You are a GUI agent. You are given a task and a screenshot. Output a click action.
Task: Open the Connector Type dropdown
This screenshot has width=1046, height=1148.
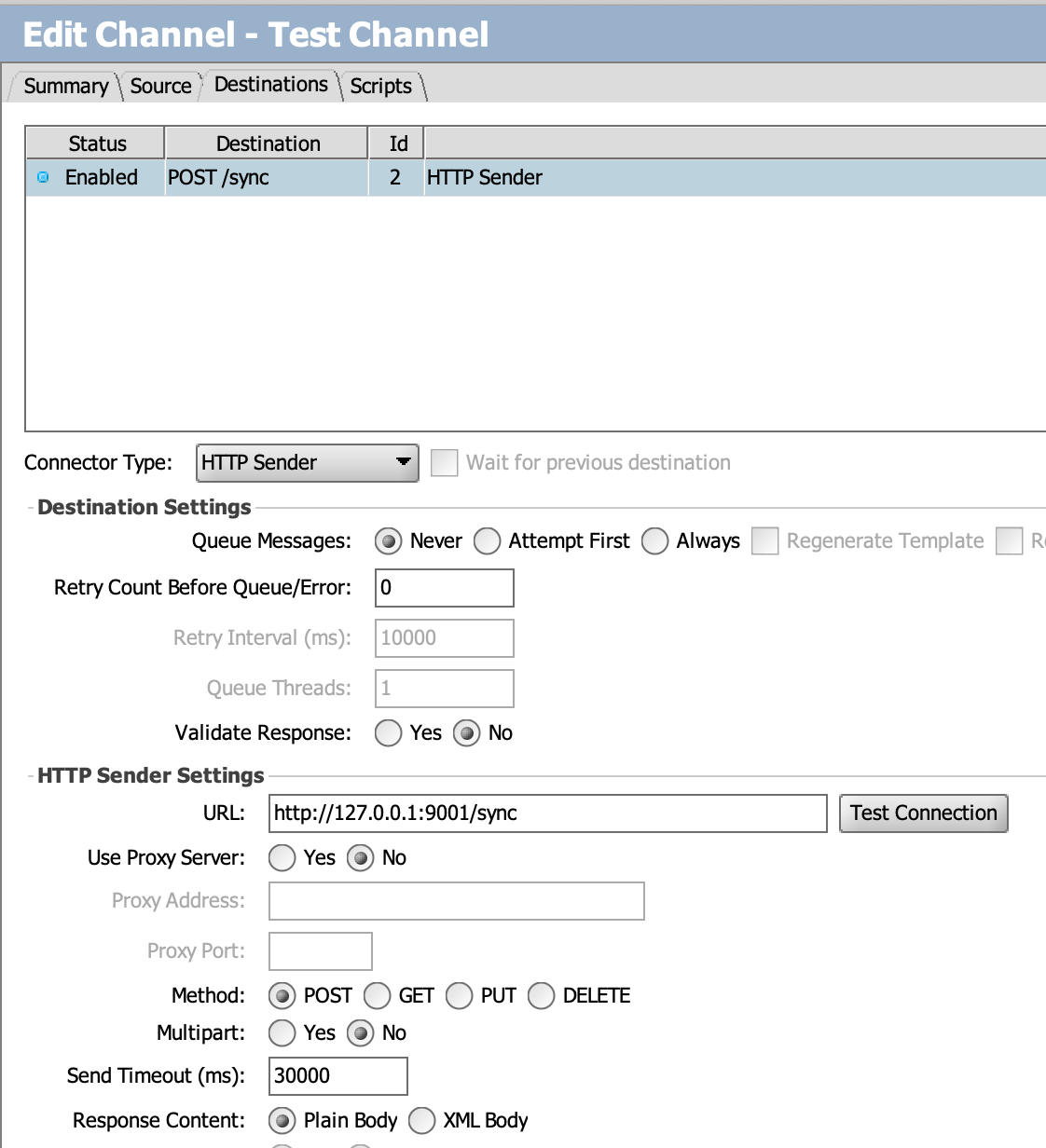pos(401,462)
